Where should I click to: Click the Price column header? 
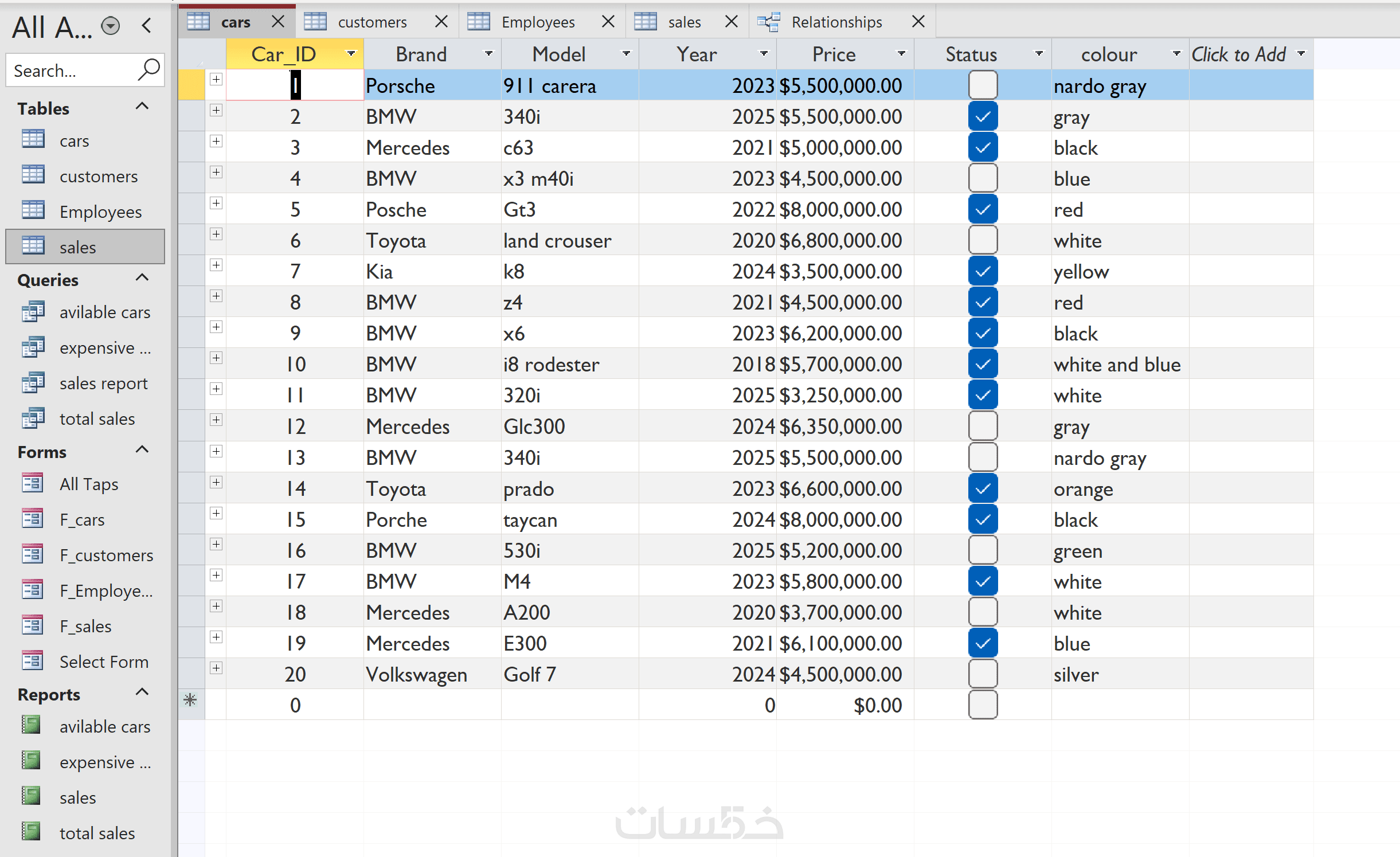833,54
